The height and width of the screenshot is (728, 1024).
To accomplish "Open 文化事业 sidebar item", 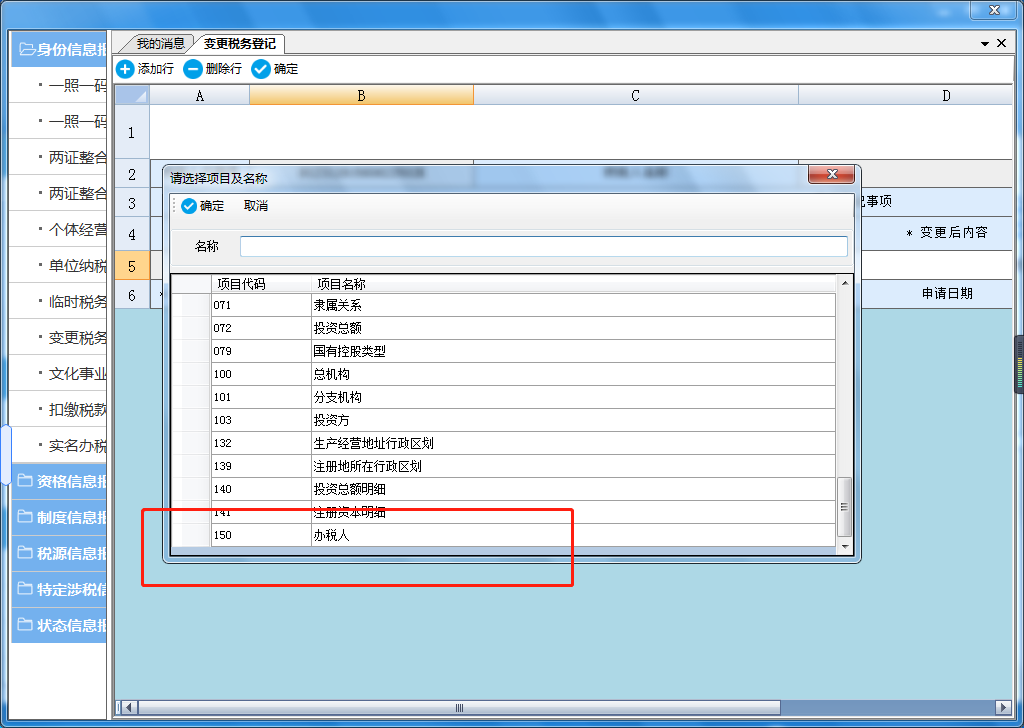I will [x=58, y=373].
